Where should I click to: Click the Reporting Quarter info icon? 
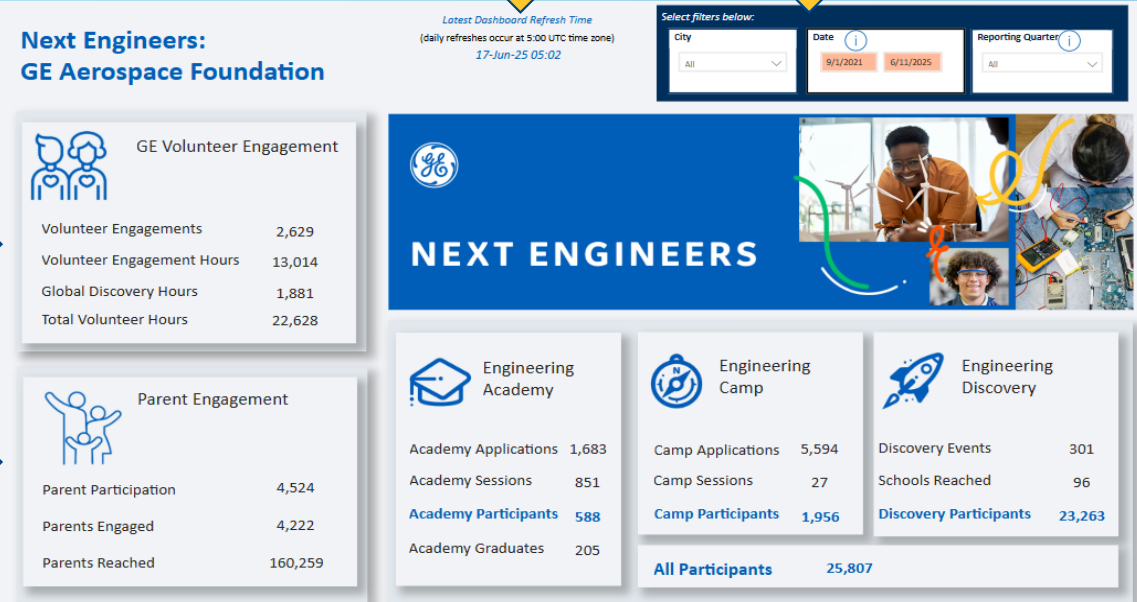tap(1069, 41)
